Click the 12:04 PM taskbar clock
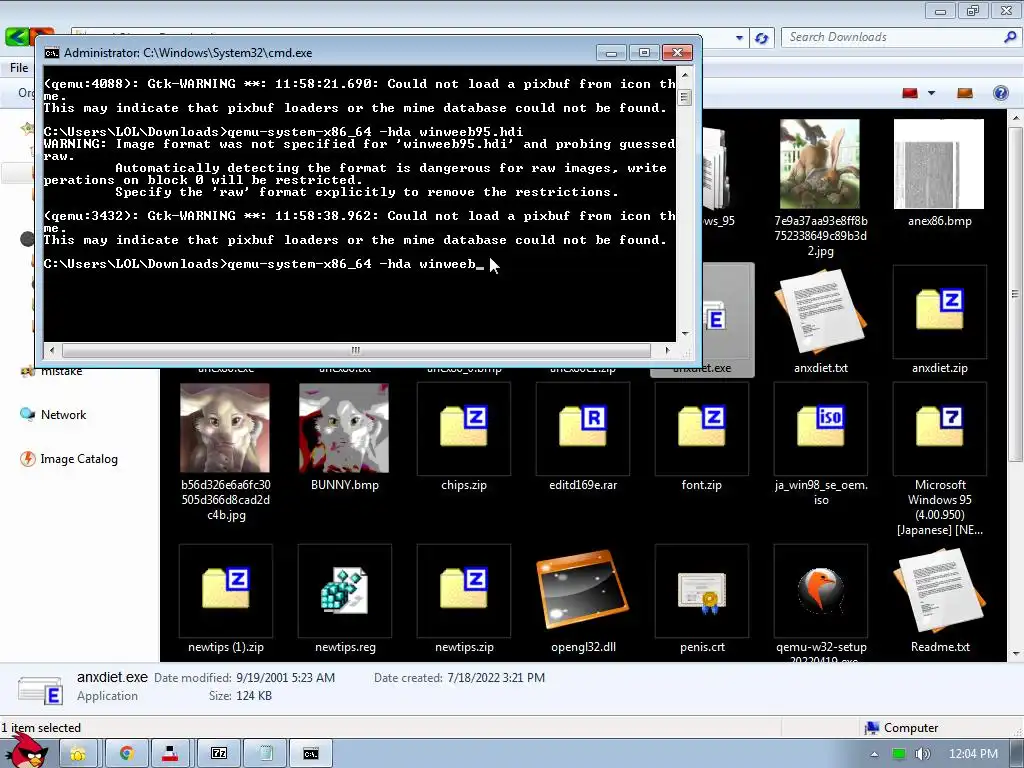 pos(973,754)
